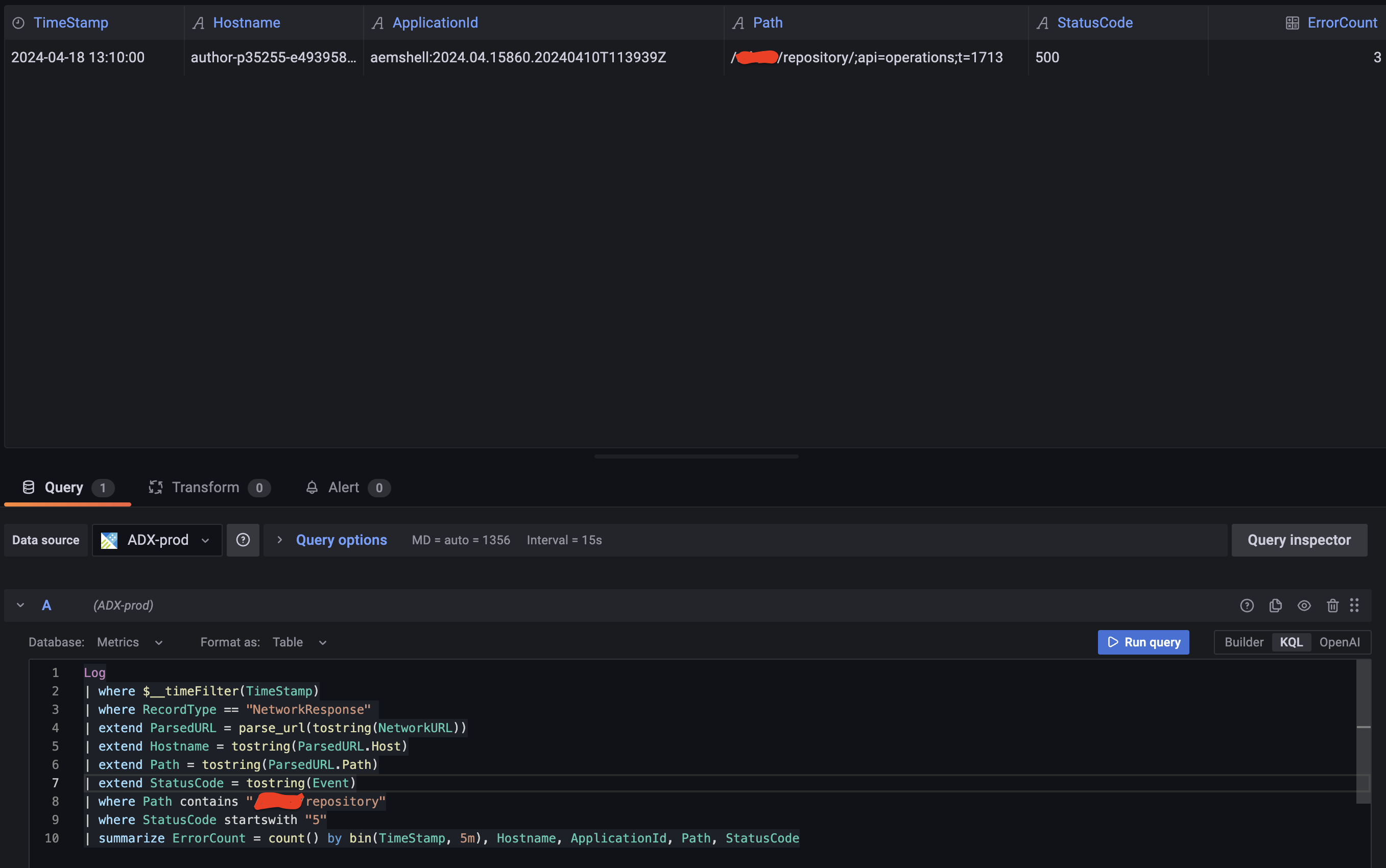
Task: Switch to the Alert tab
Action: point(343,488)
